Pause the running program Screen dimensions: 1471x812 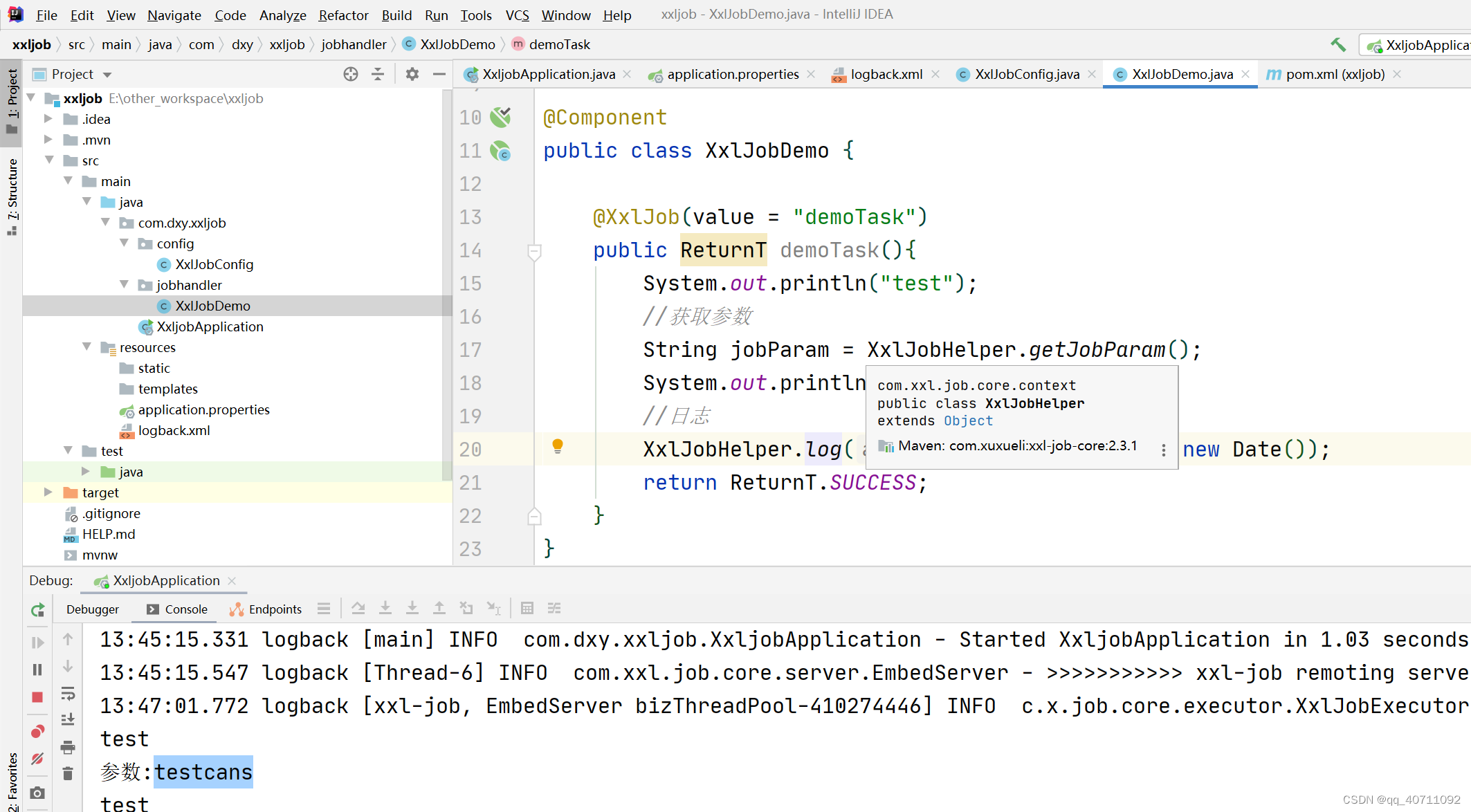[37, 670]
